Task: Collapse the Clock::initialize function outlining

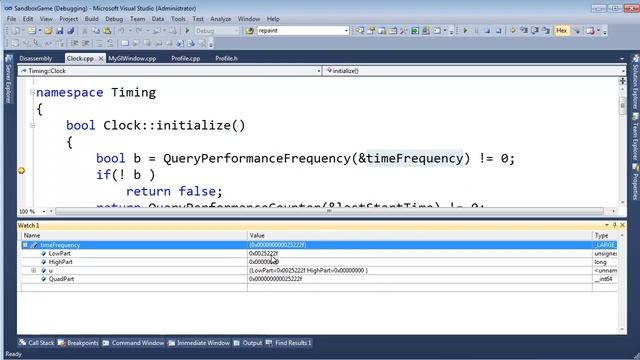Action: [32, 126]
